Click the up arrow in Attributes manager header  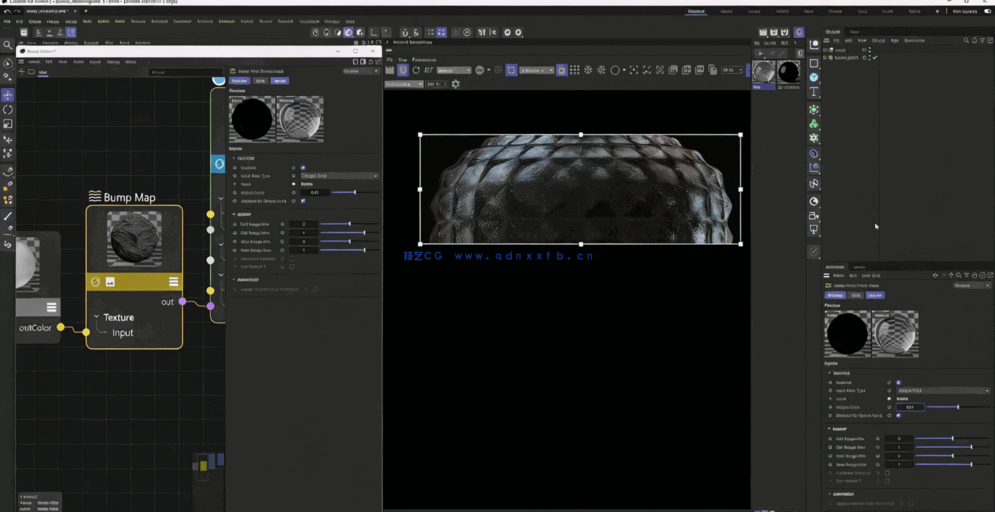pos(951,275)
